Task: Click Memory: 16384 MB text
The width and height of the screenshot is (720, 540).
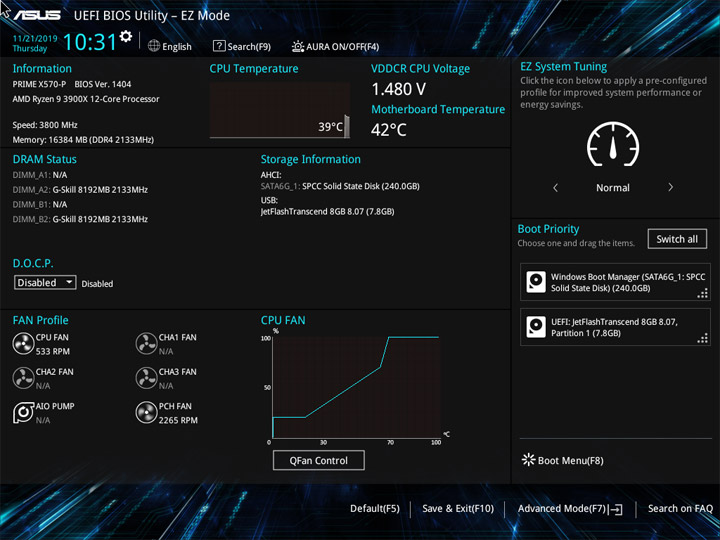Action: [x=83, y=140]
